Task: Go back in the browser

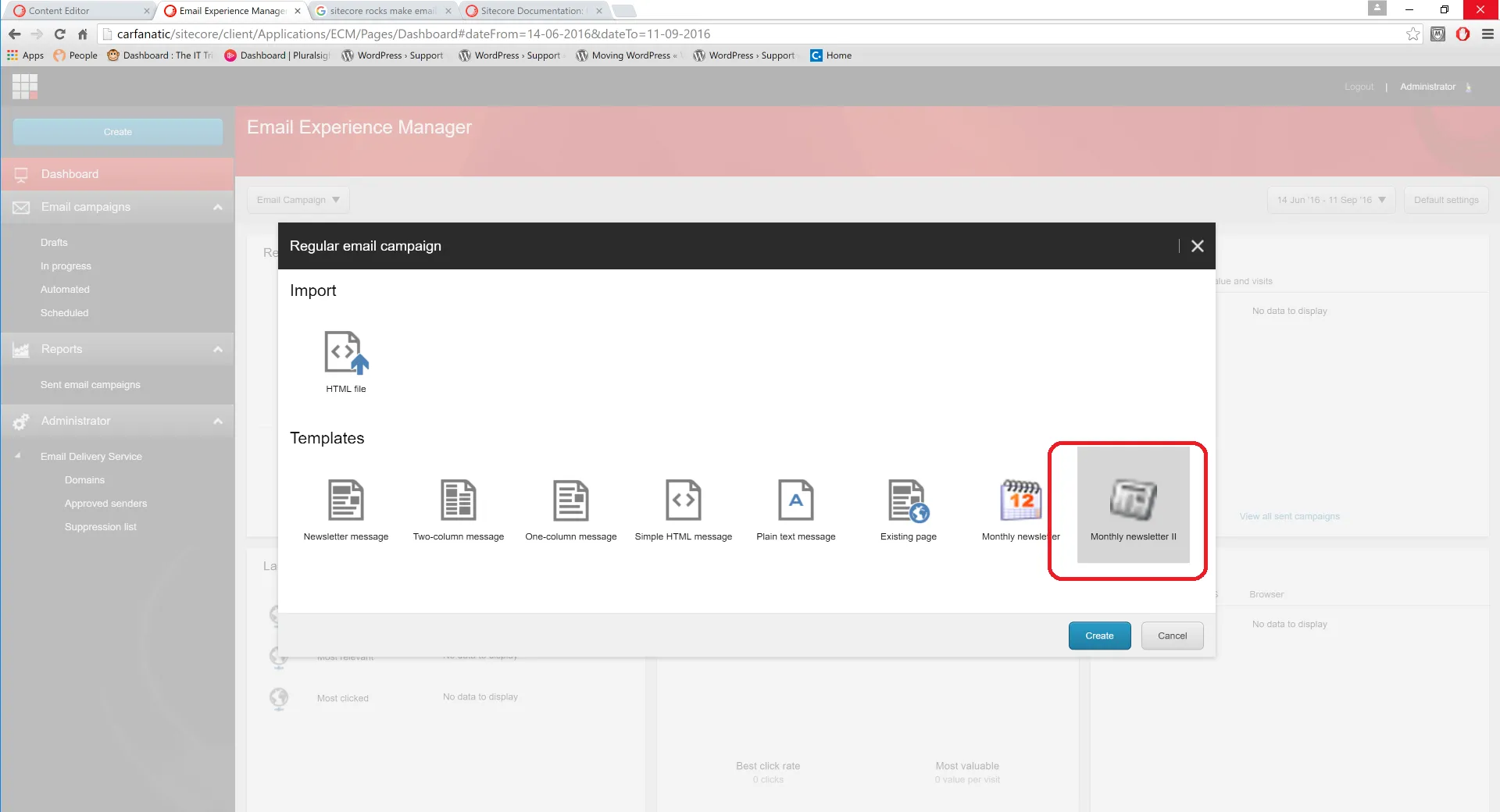Action: click(x=15, y=34)
